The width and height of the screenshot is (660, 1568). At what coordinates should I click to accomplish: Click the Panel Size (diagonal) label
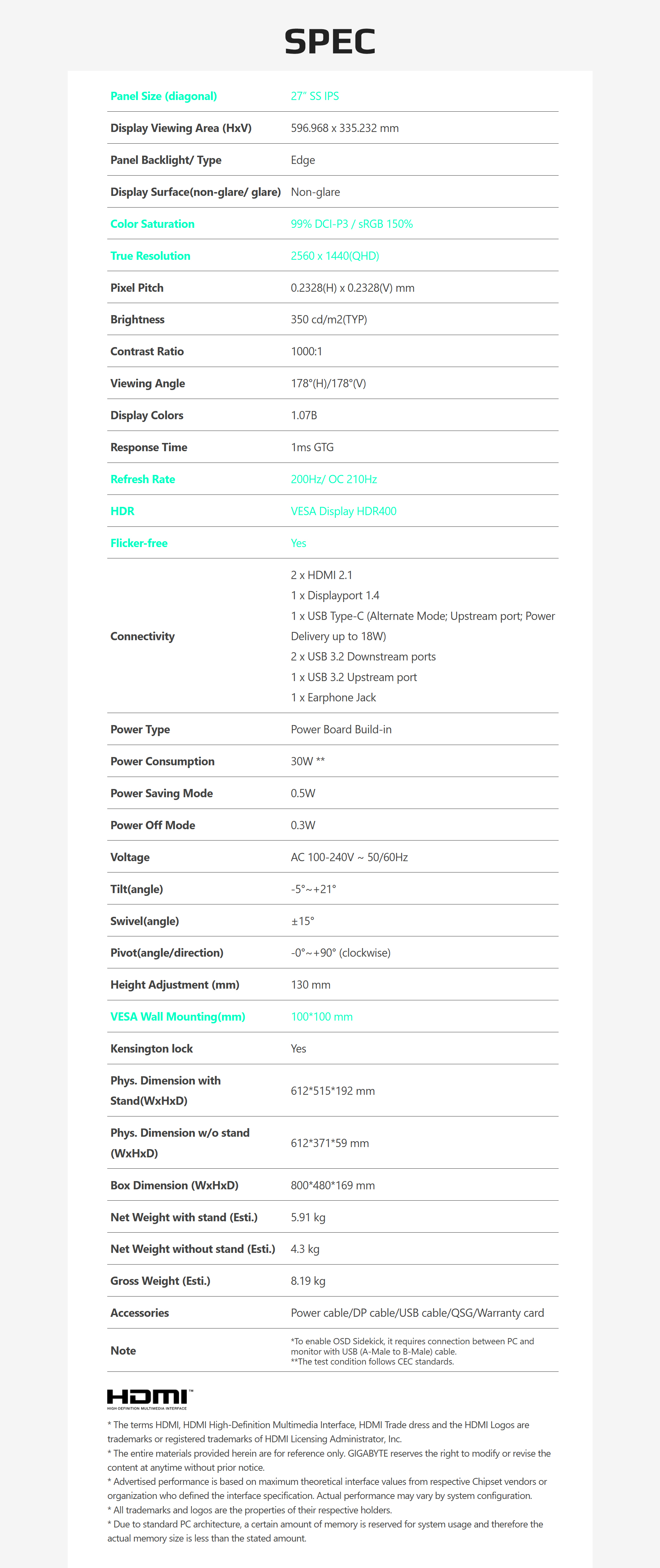tap(163, 96)
